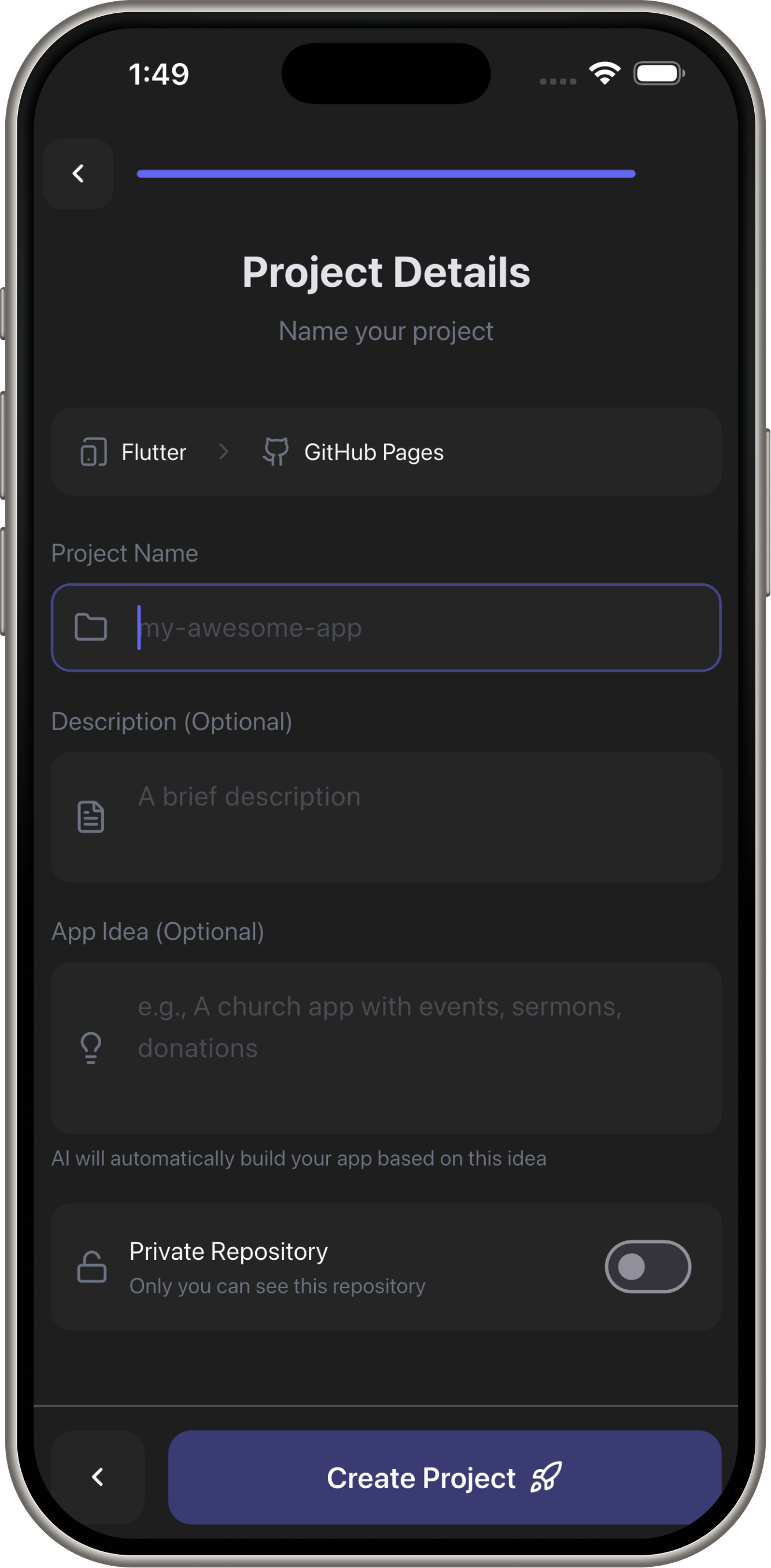
Task: Click the Create Project button
Action: [x=445, y=1478]
